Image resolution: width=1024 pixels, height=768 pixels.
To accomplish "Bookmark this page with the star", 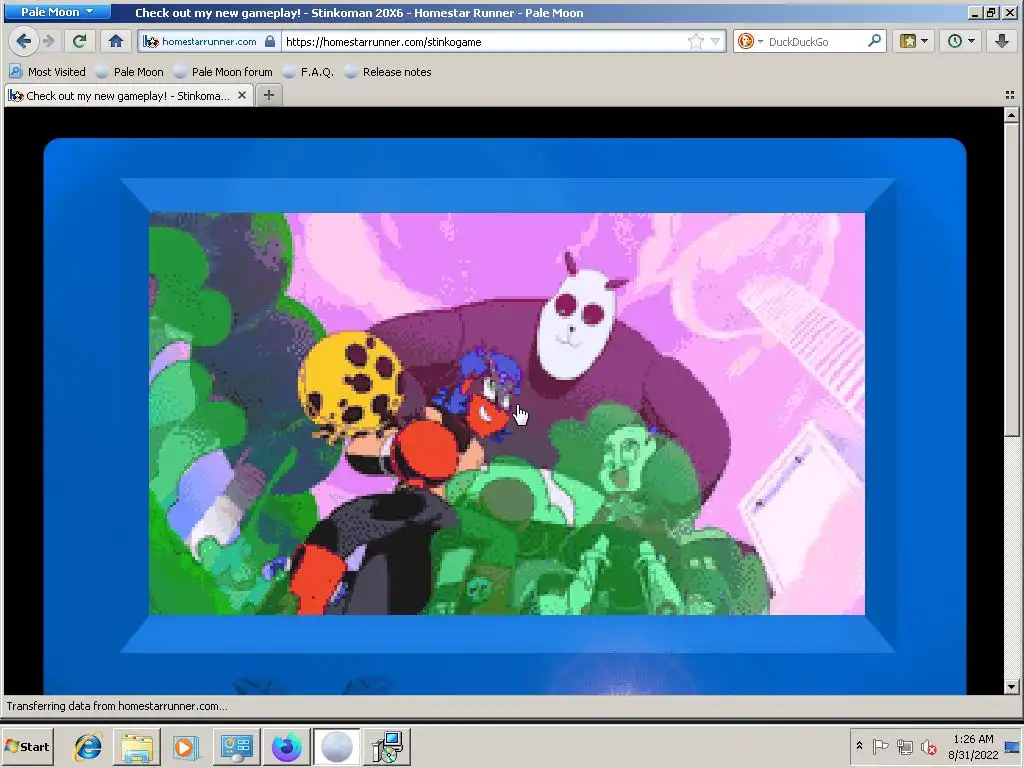I will click(696, 41).
